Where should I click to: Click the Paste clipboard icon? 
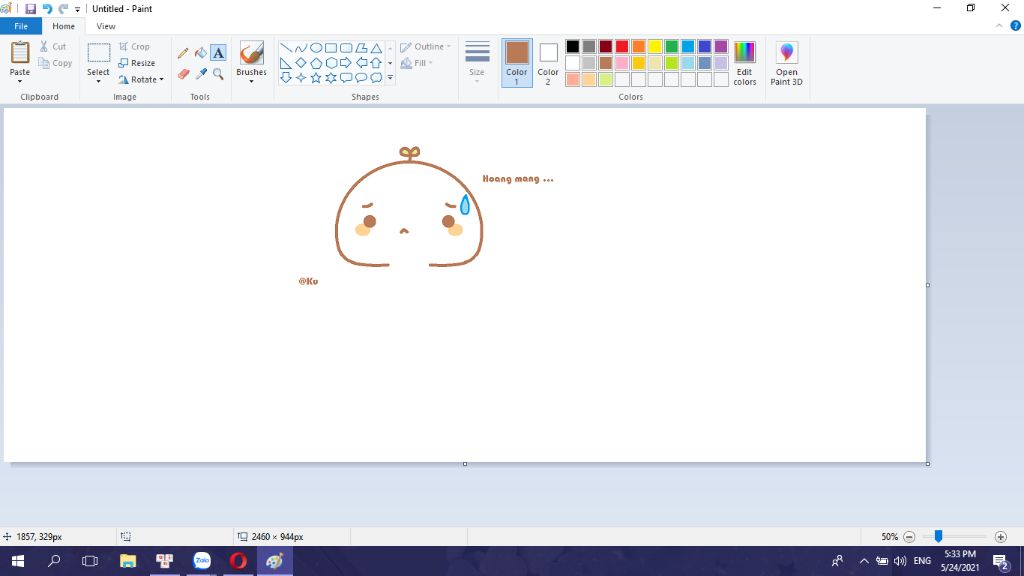click(x=20, y=53)
